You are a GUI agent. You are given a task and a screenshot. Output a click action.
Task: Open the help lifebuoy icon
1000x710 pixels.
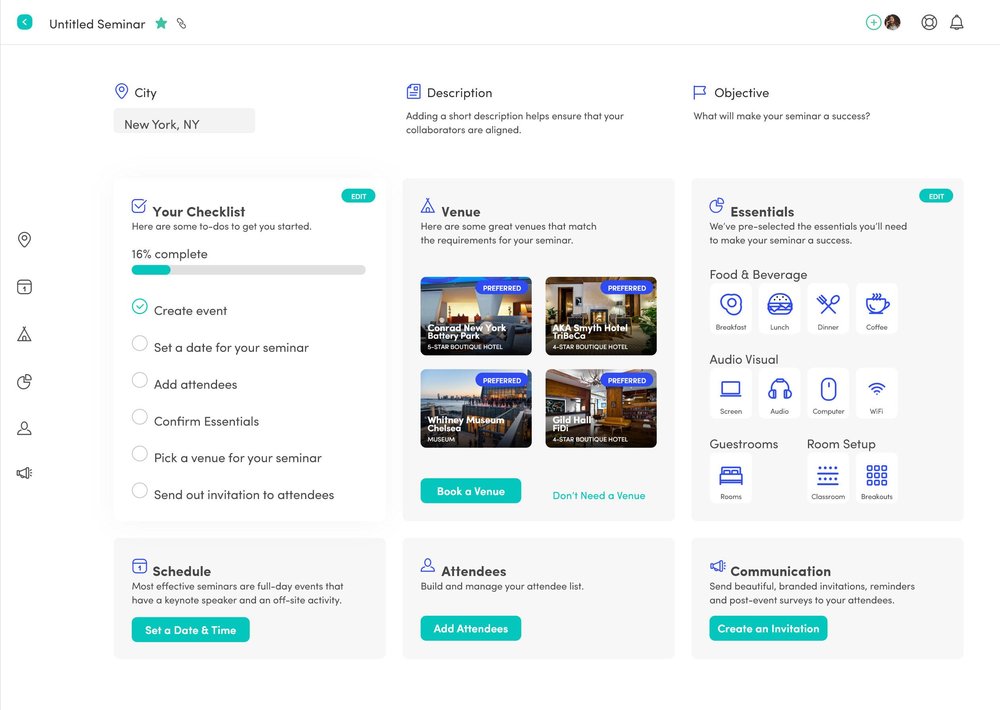(x=929, y=22)
